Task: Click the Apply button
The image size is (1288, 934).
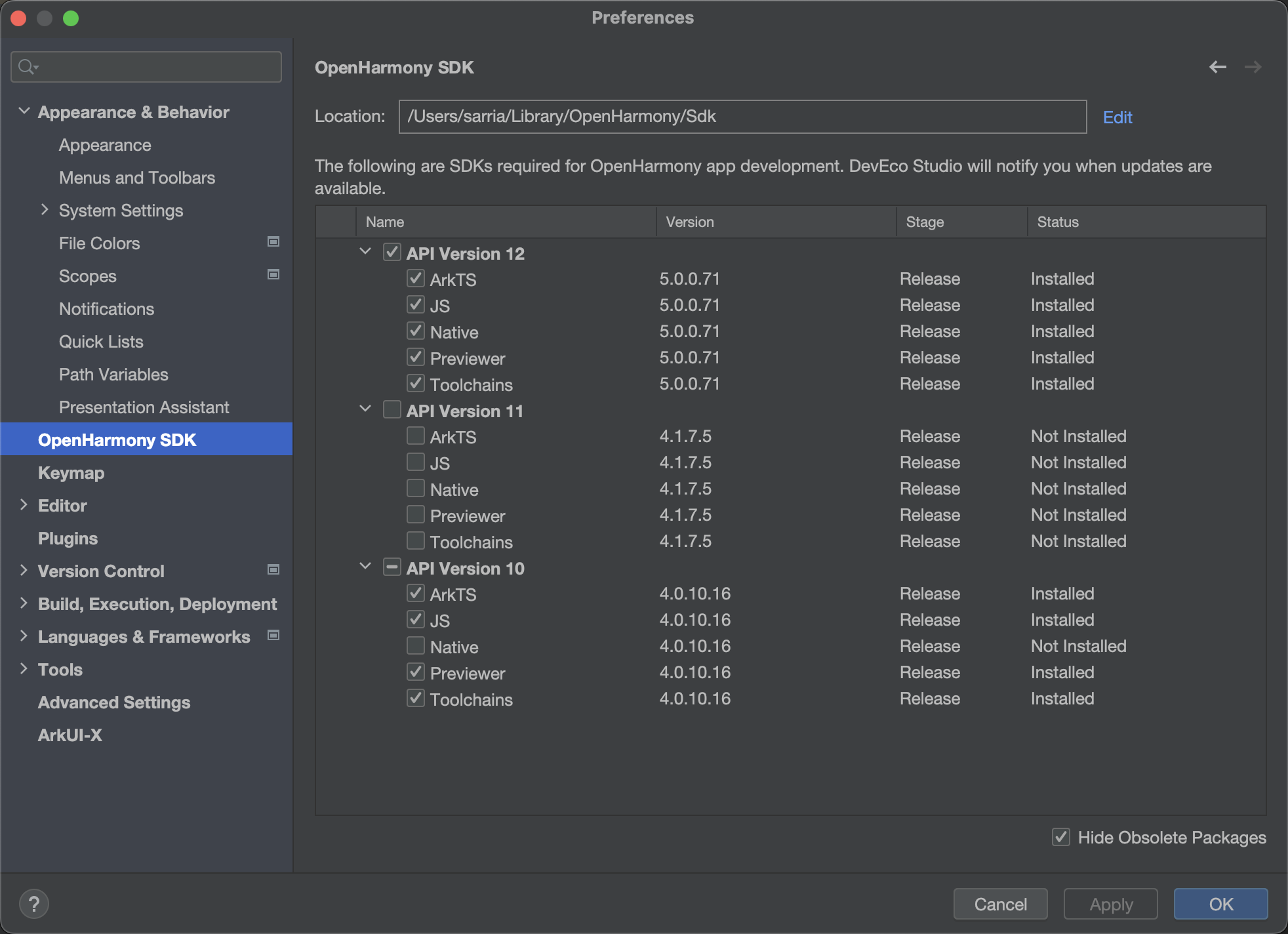Action: (1111, 904)
